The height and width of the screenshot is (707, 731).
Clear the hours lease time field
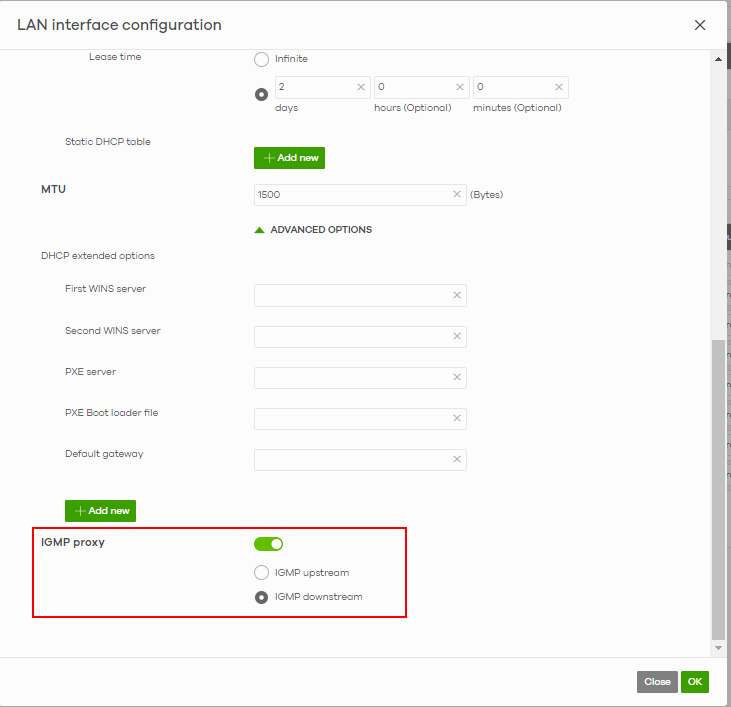[x=459, y=88]
